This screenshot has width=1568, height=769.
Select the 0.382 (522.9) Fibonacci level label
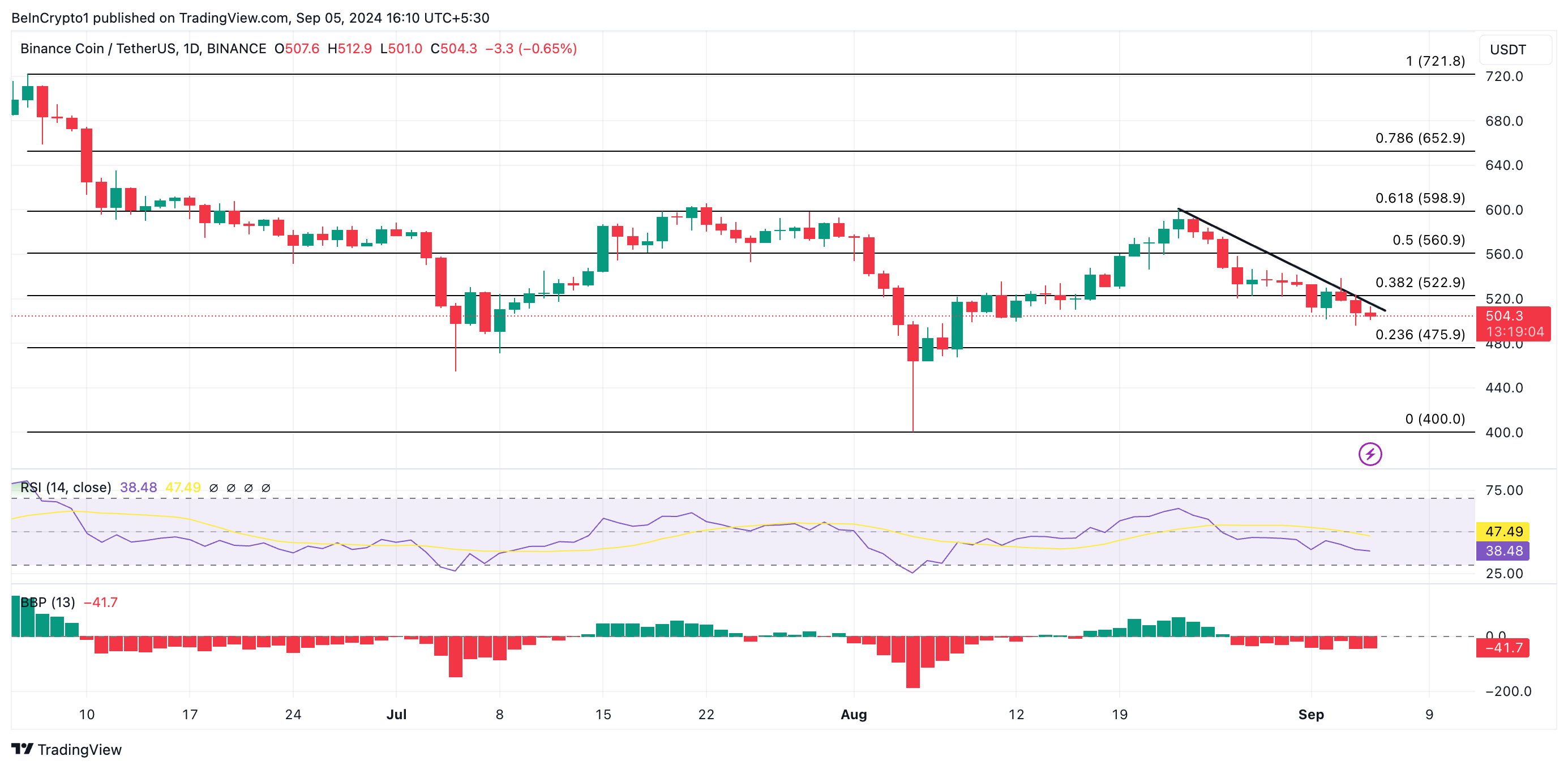pos(1420,282)
